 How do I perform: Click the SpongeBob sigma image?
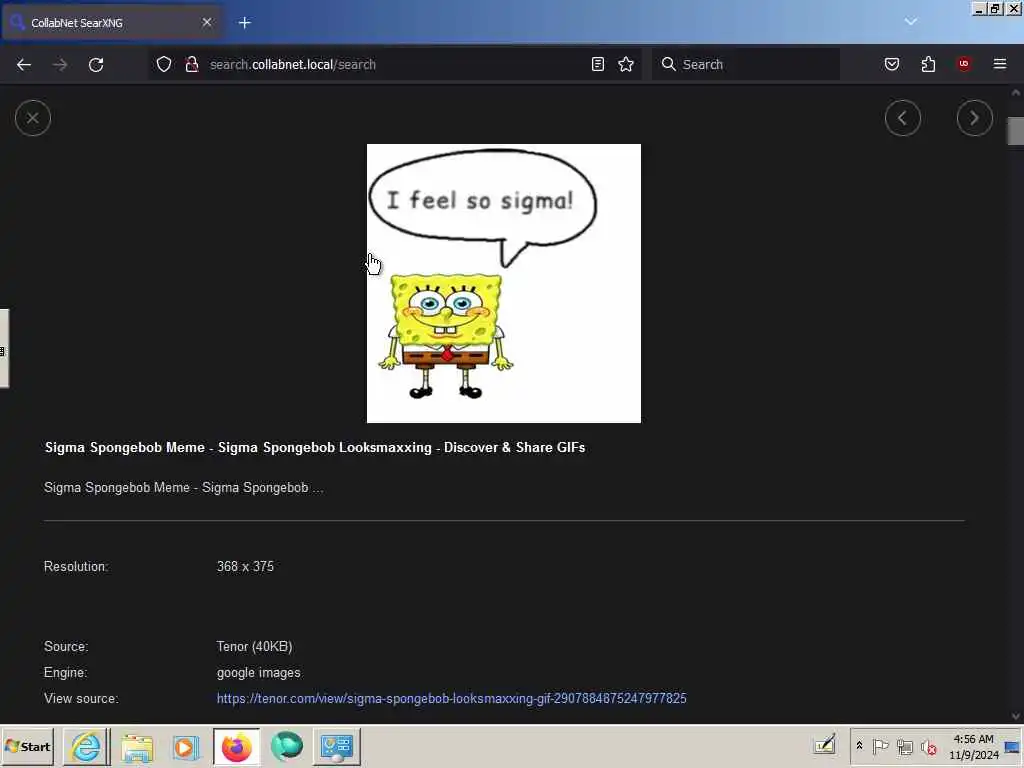click(x=504, y=283)
